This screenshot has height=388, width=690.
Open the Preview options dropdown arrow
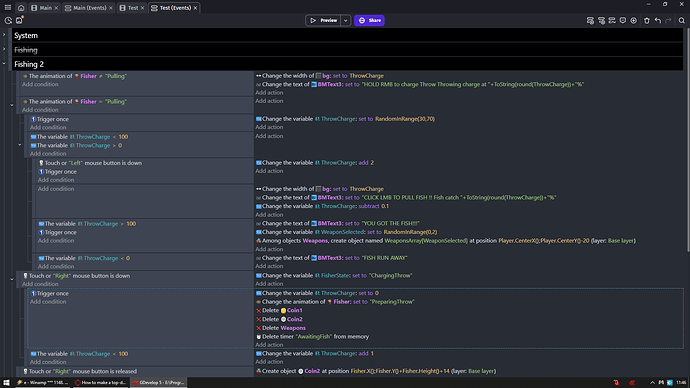pos(345,20)
